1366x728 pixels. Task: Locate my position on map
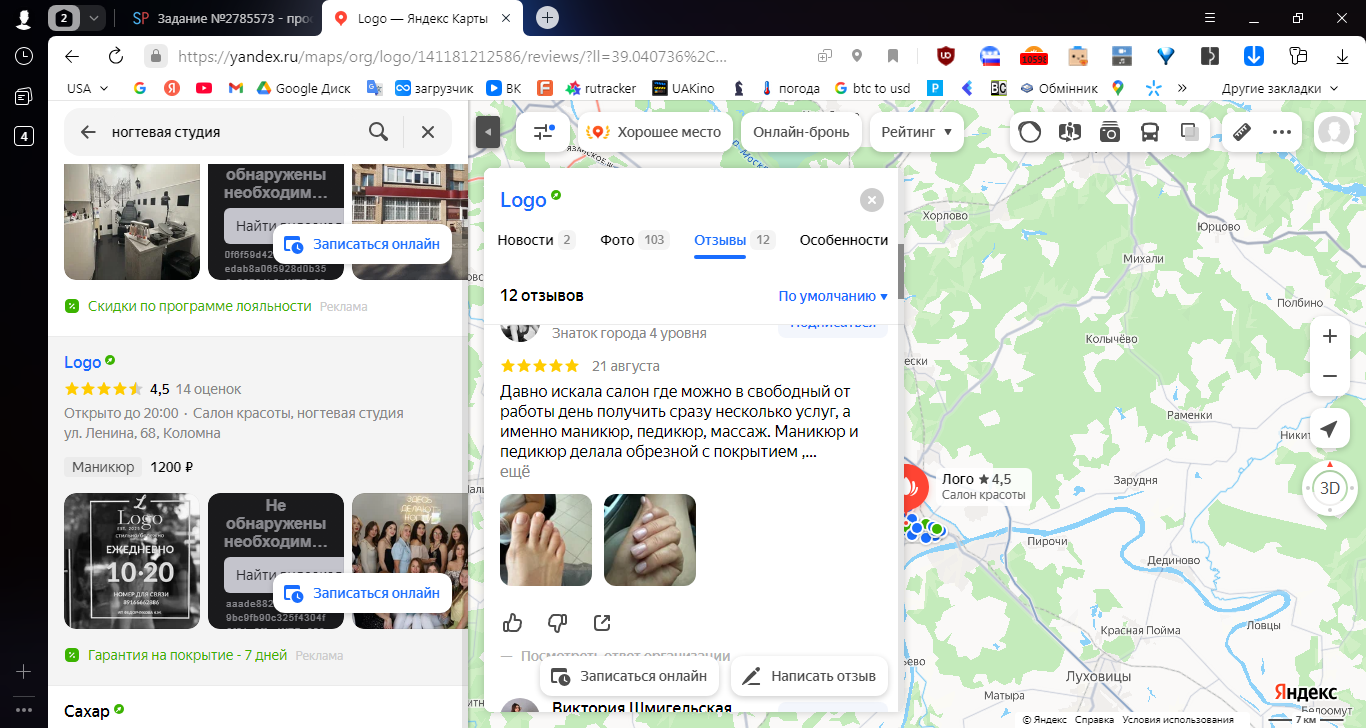pyautogui.click(x=1330, y=429)
